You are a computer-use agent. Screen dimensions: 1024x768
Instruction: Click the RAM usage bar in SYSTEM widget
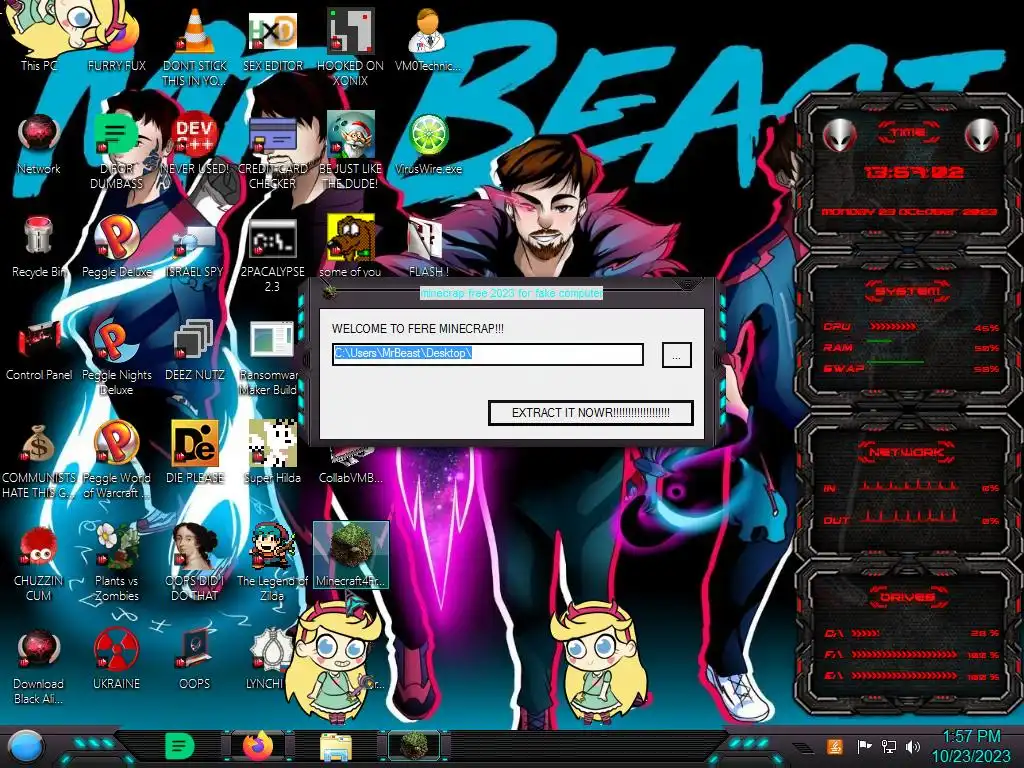pos(879,342)
